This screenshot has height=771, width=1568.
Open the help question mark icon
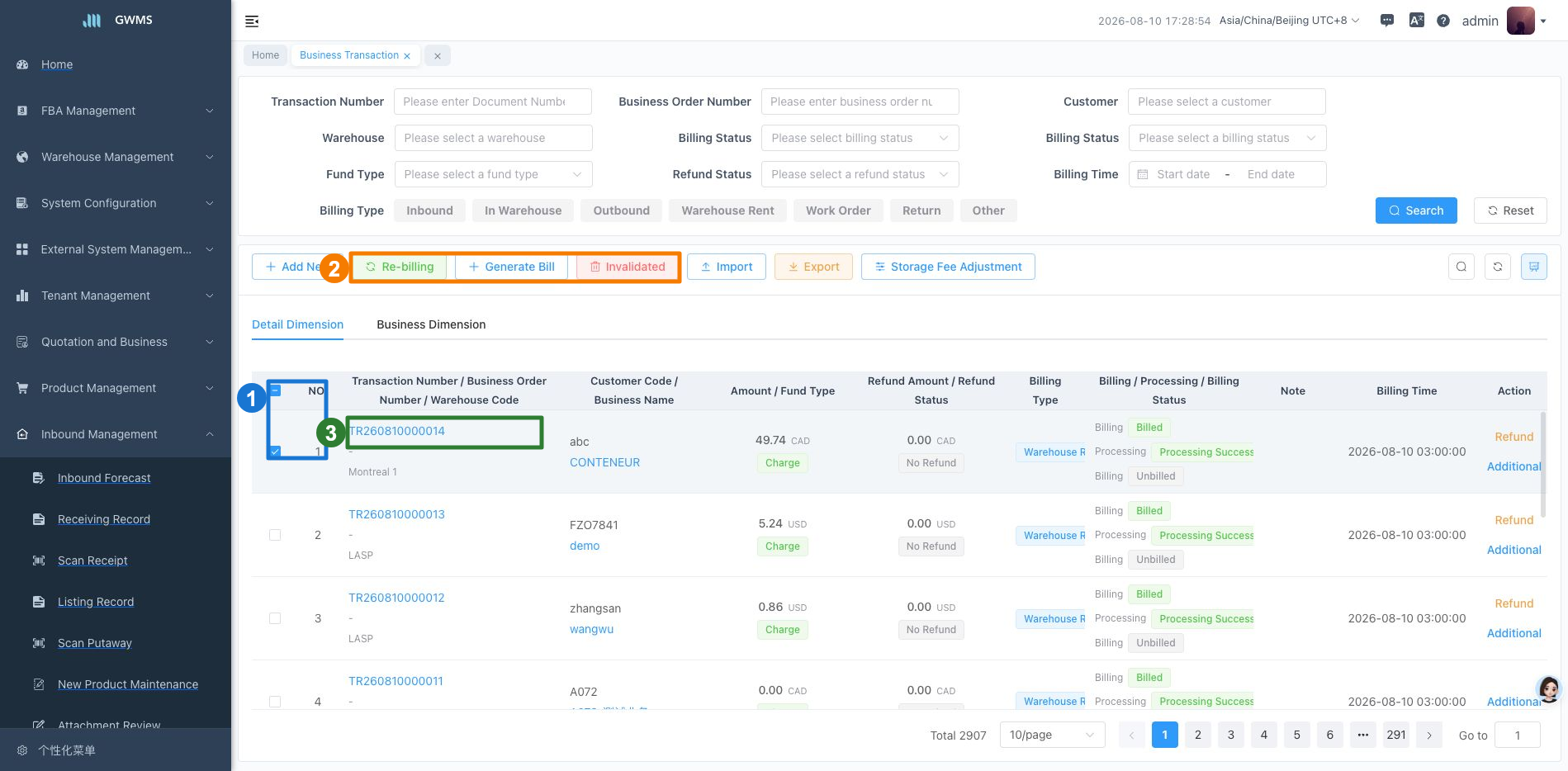click(1443, 21)
